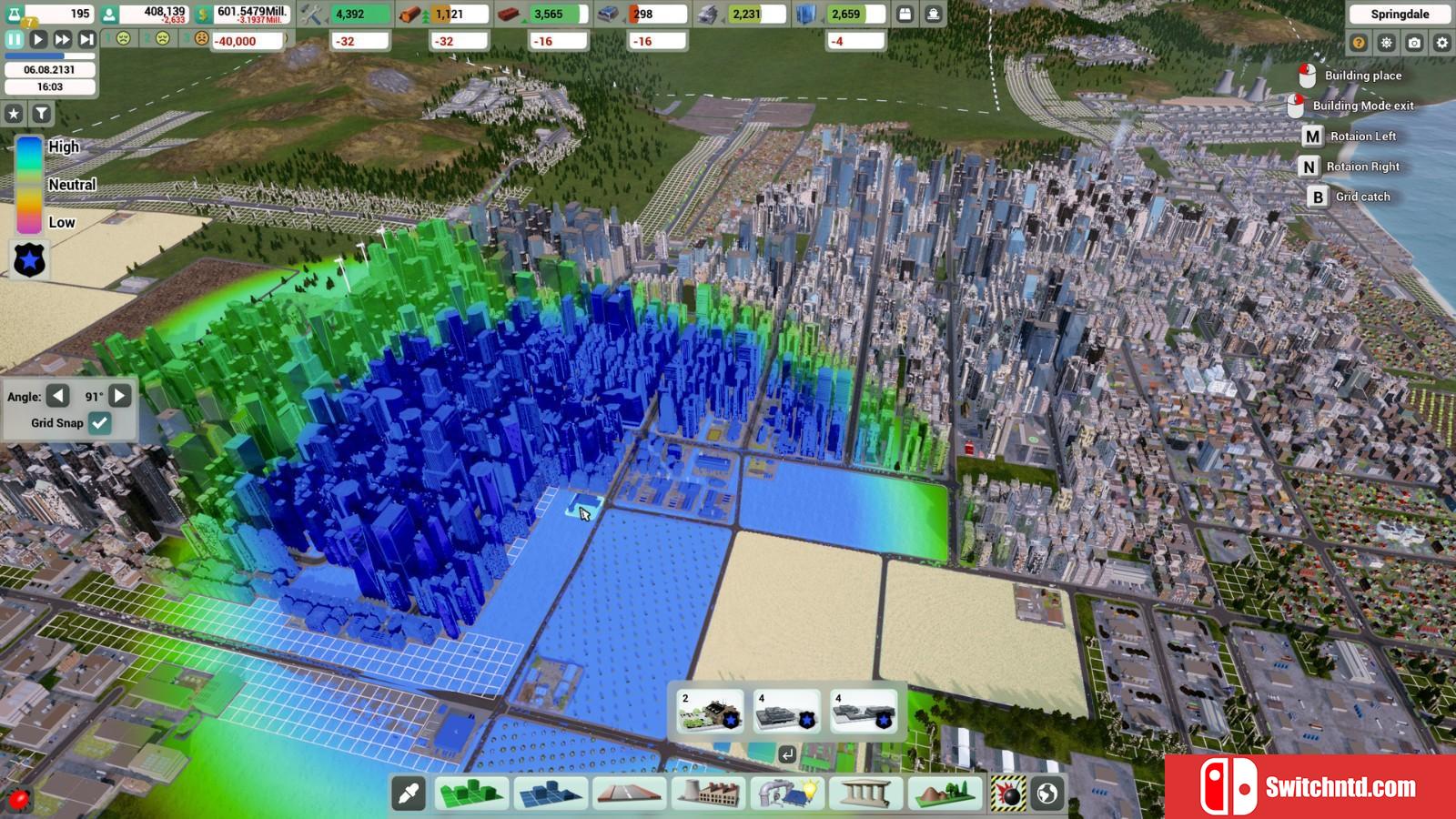Viewport: 1456px width, 819px height.
Task: Click the tools resource icon
Action: (312, 15)
